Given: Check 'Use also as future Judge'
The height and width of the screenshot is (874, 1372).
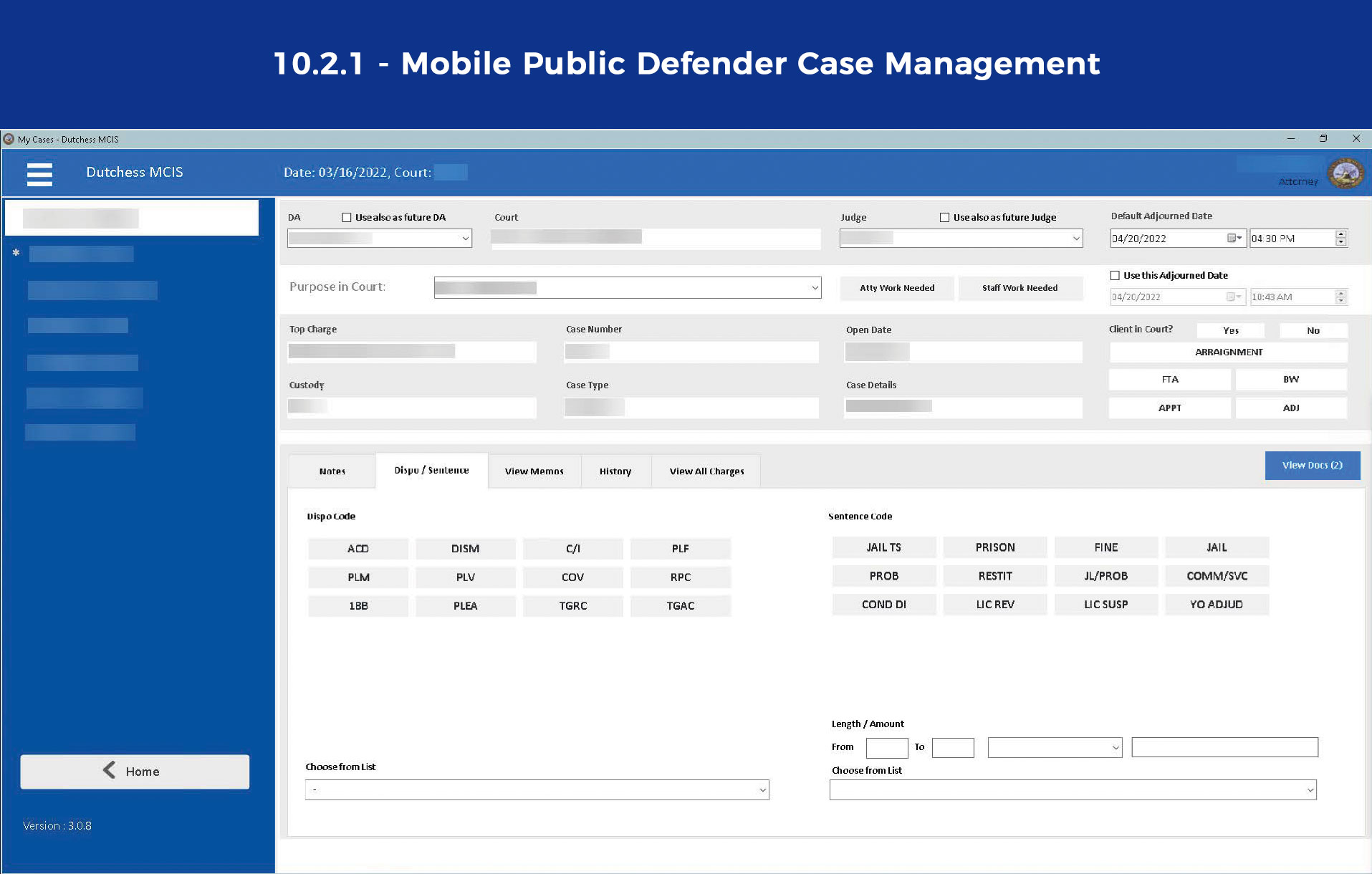Looking at the screenshot, I should [944, 218].
